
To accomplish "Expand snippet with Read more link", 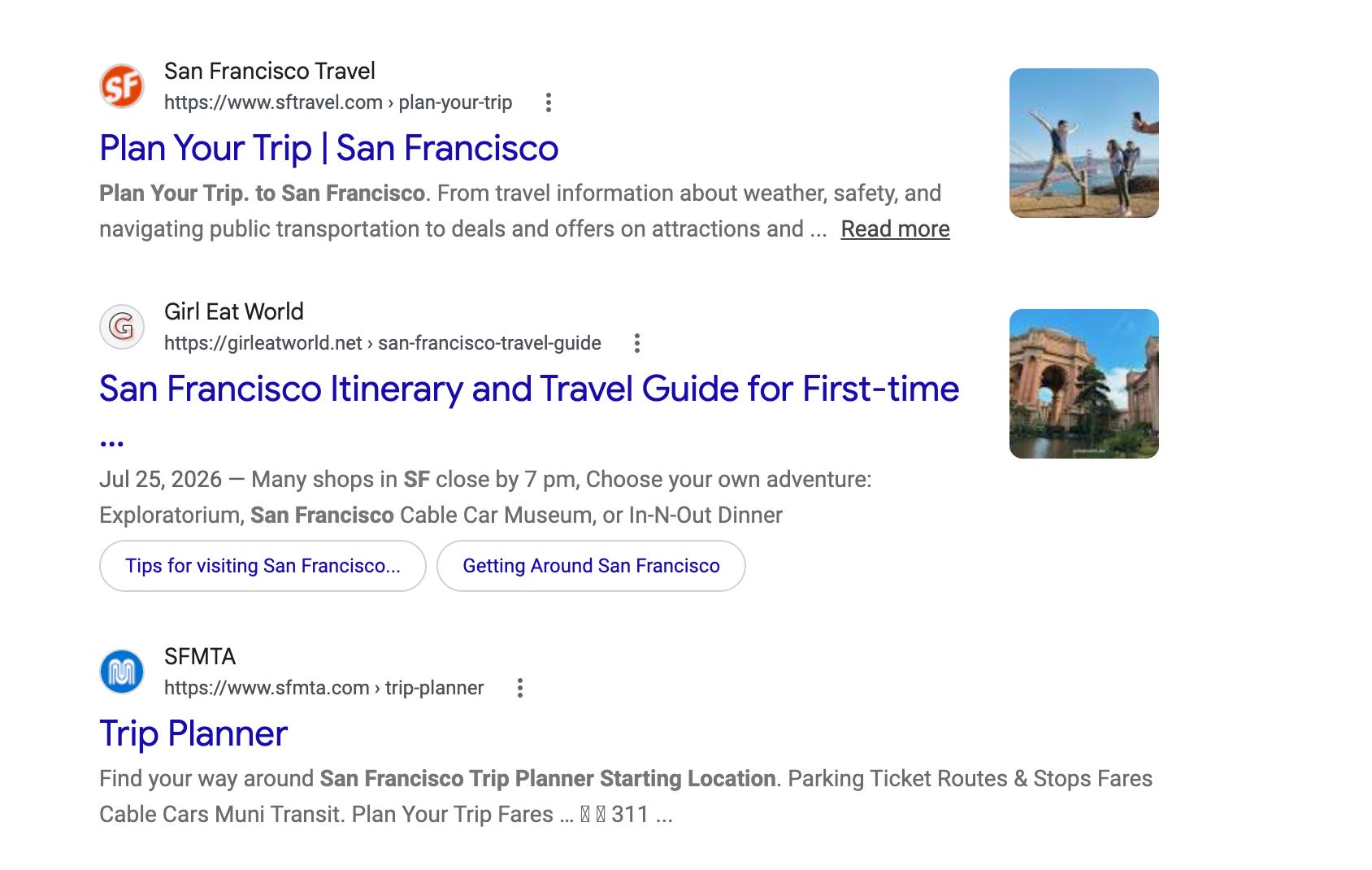I will 895,229.
